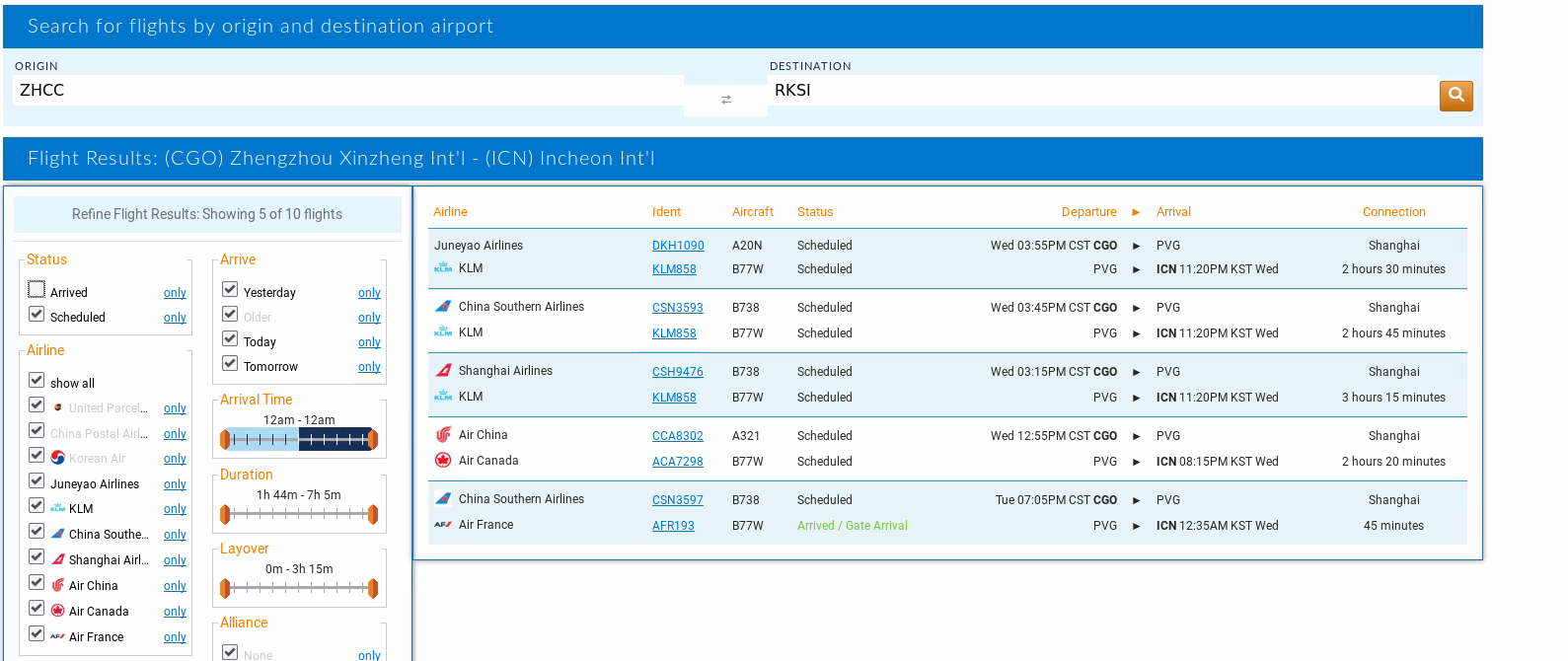Click Air France logo in results

click(x=443, y=525)
